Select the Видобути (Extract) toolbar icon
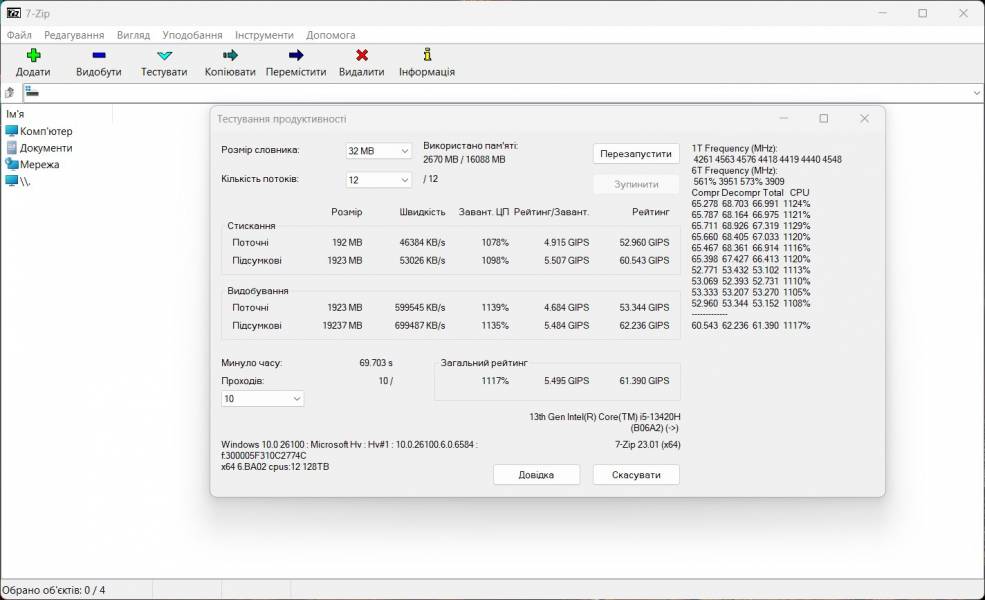The height and width of the screenshot is (600, 985). [x=97, y=60]
